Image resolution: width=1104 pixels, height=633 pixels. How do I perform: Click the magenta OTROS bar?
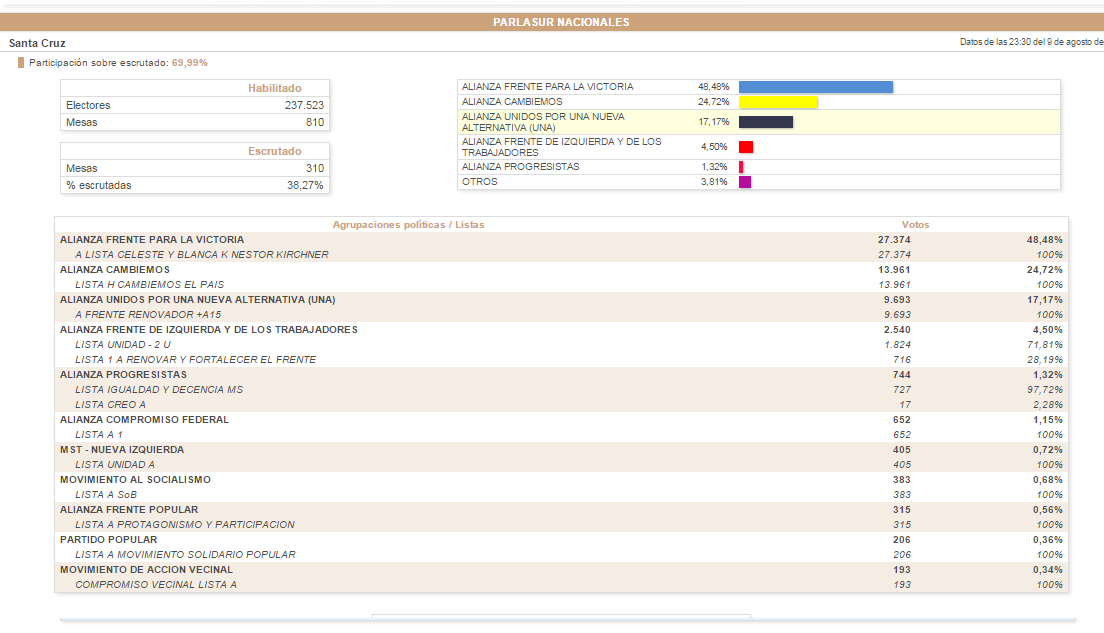[x=744, y=182]
